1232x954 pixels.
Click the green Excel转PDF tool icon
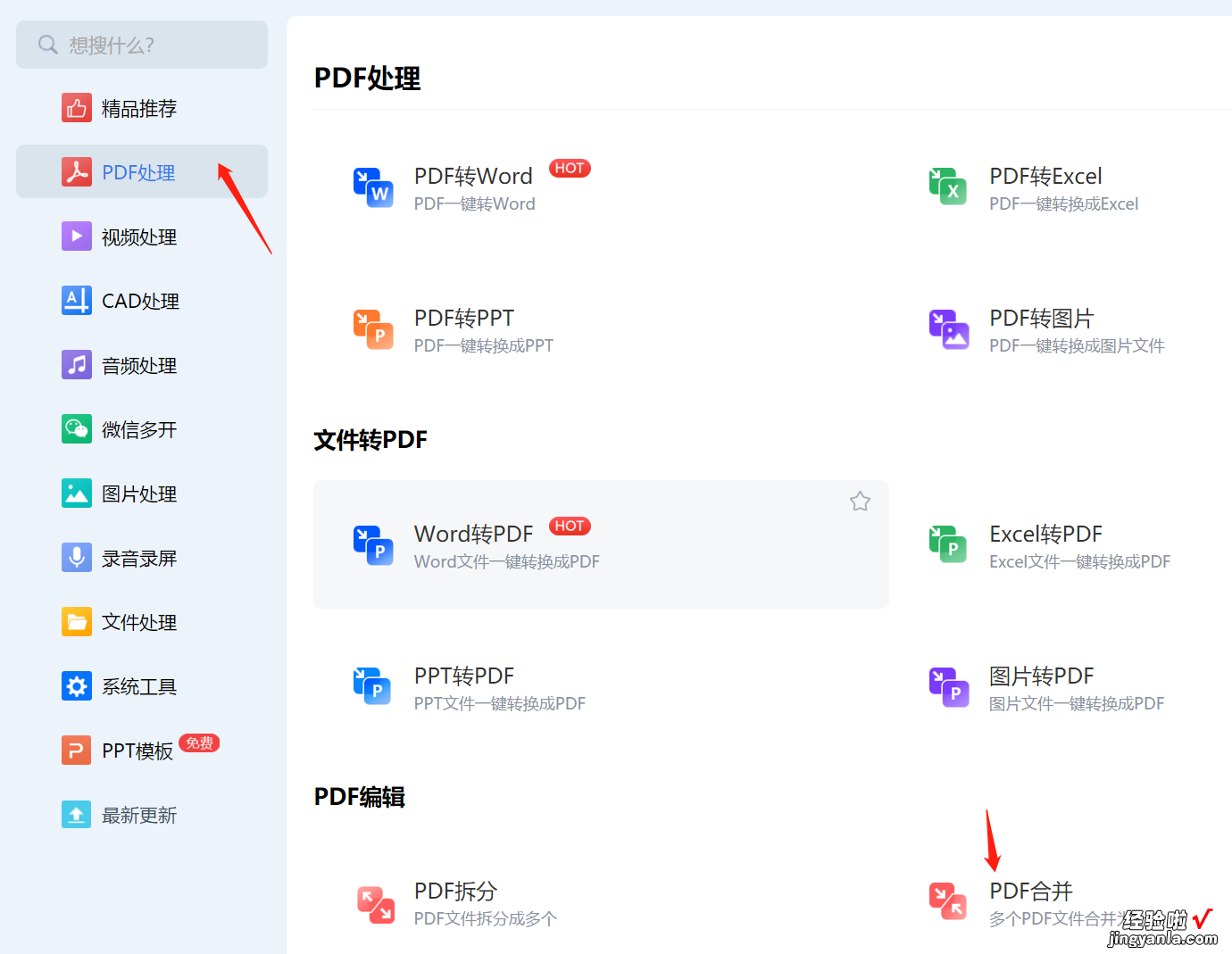click(948, 544)
